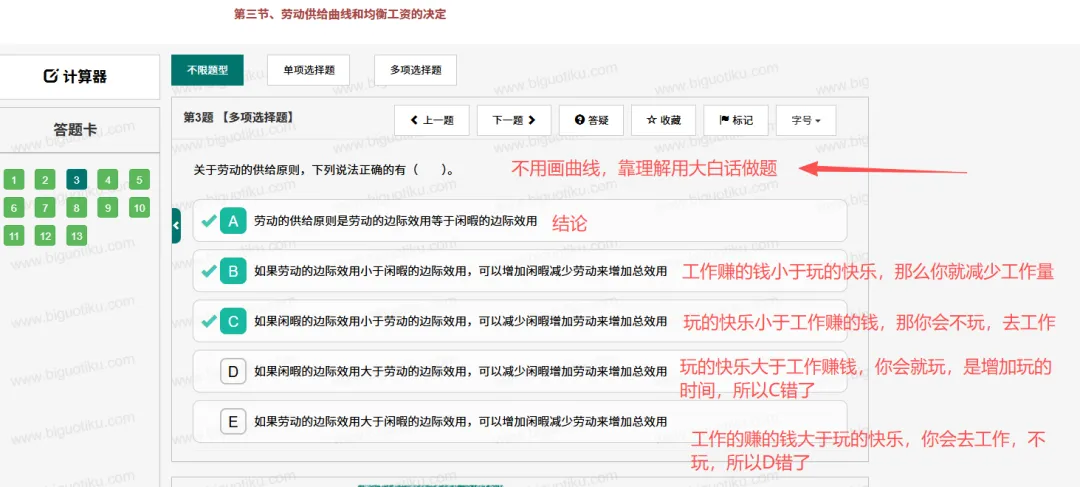Jump to question 7 on answer card
The image size is (1080, 487).
[45, 208]
